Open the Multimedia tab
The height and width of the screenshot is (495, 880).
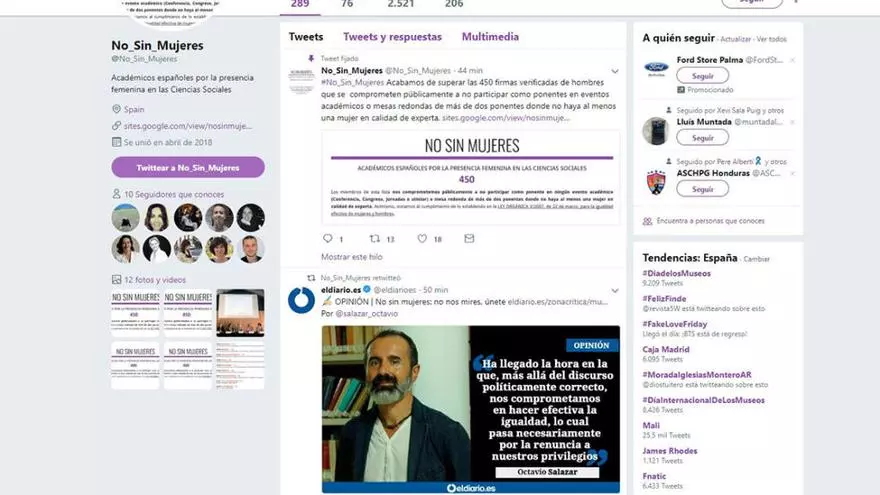(x=490, y=37)
